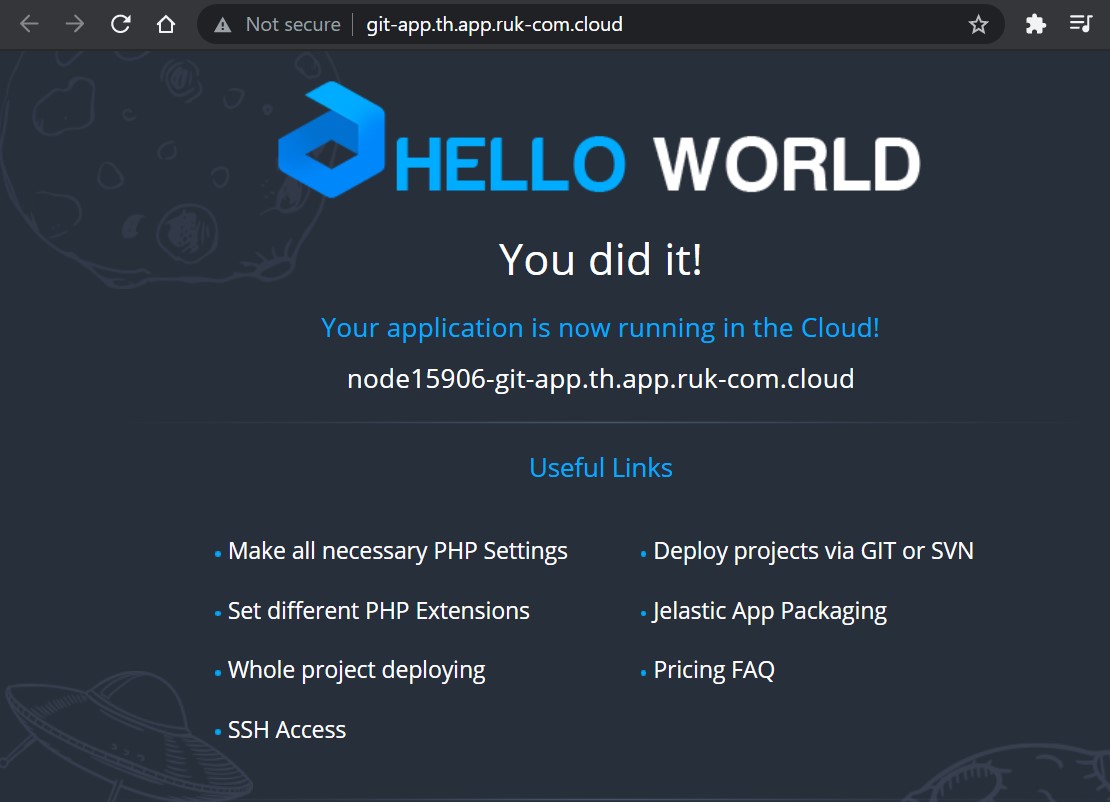Screen dimensions: 1110x802
Task: Reload the page with the refresh icon
Action: pyautogui.click(x=121, y=24)
